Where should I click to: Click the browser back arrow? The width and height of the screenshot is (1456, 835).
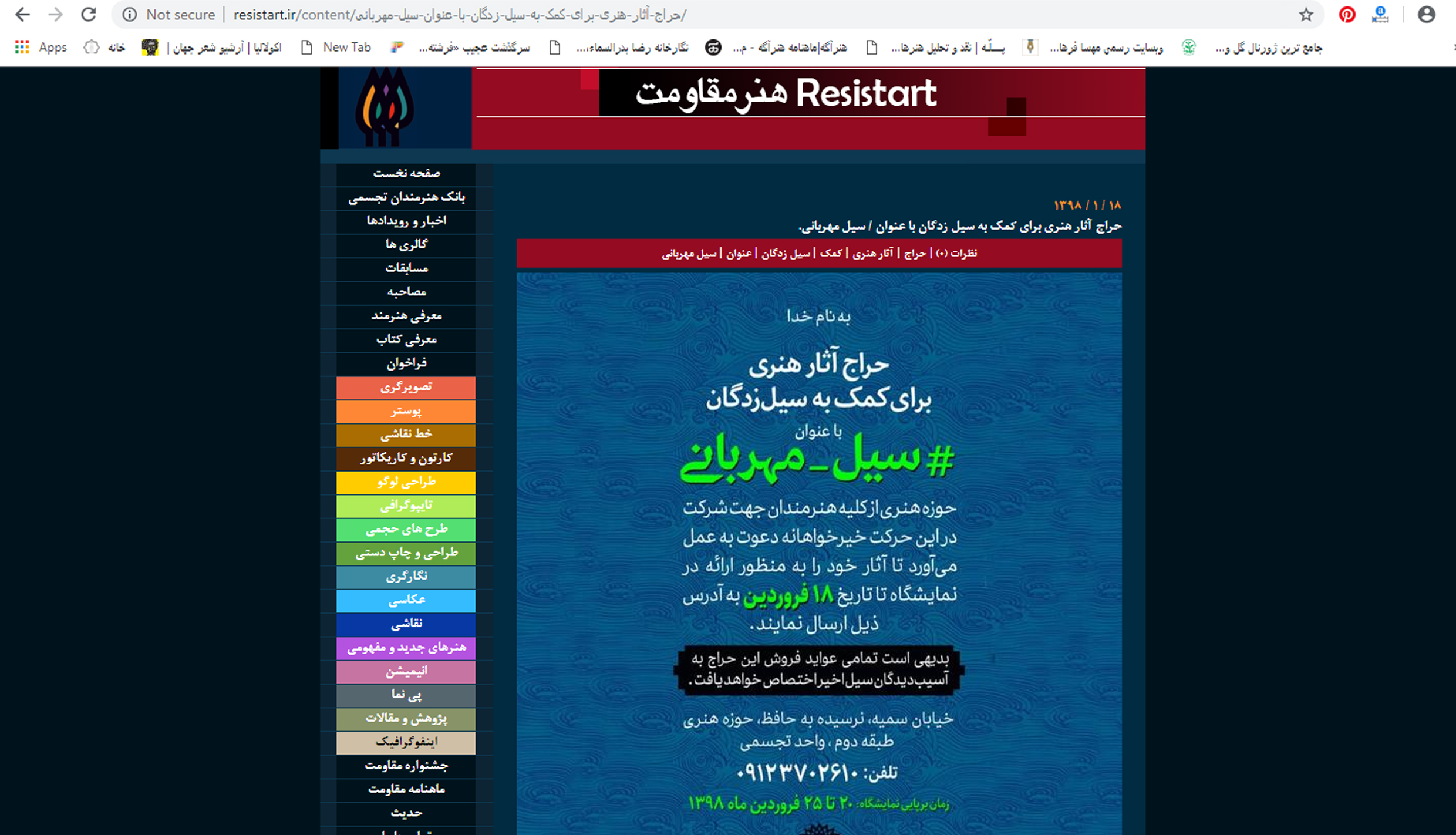tap(22, 15)
